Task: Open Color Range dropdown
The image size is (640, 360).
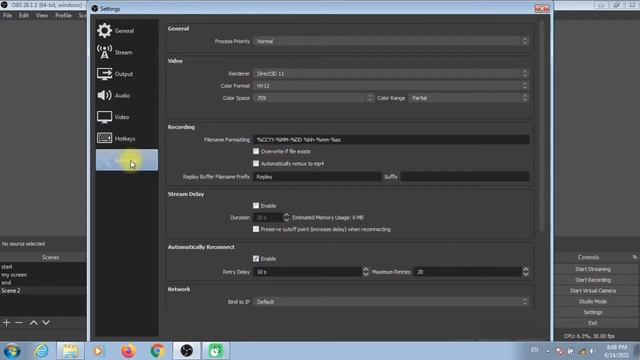Action: pos(469,98)
